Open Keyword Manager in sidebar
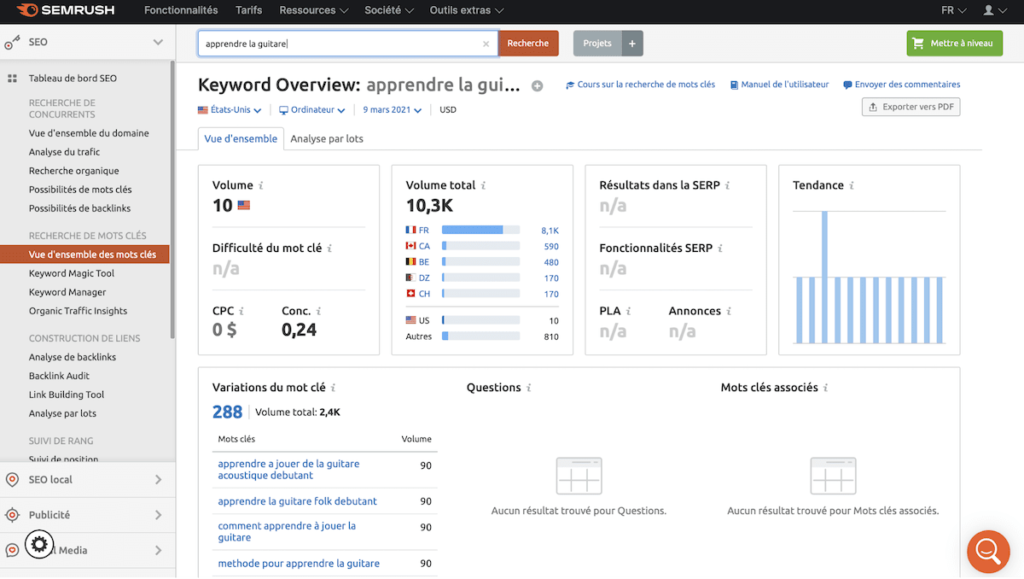 point(67,292)
